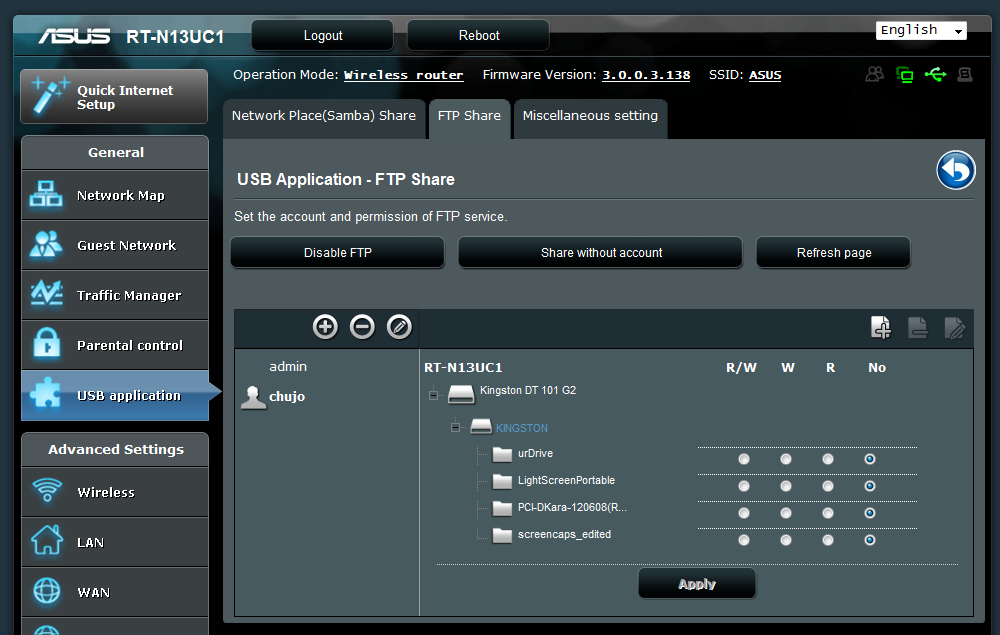Click the Traffic Manager graph icon
This screenshot has width=1000, height=635.
point(47,293)
